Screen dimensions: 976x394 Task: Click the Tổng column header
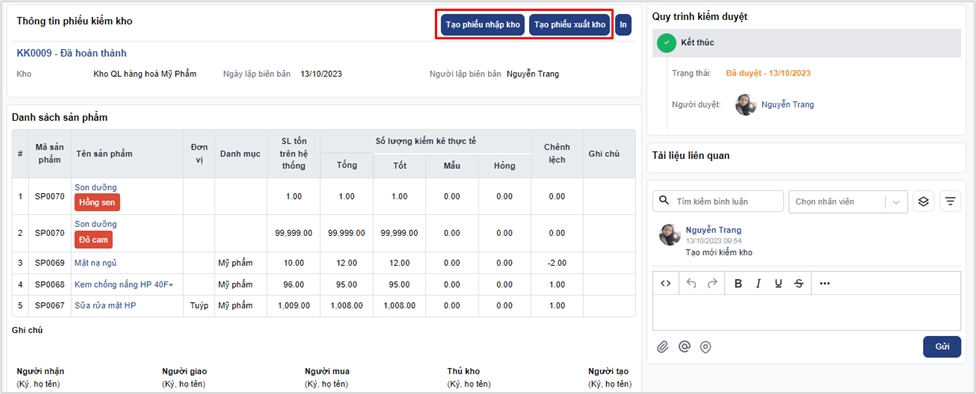[347, 166]
